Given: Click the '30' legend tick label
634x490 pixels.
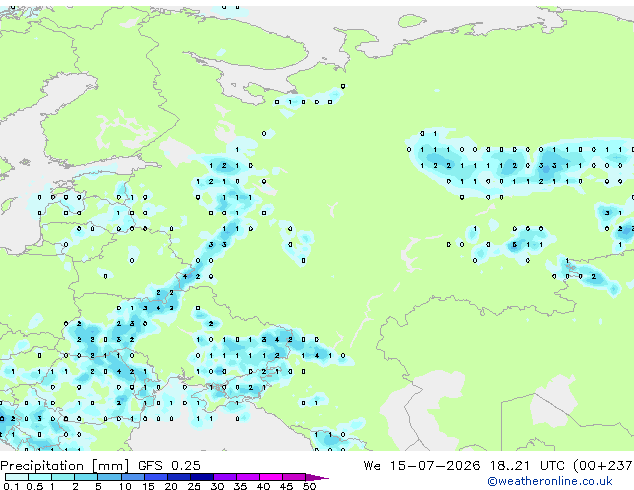Looking at the screenshot, I should [x=217, y=486].
